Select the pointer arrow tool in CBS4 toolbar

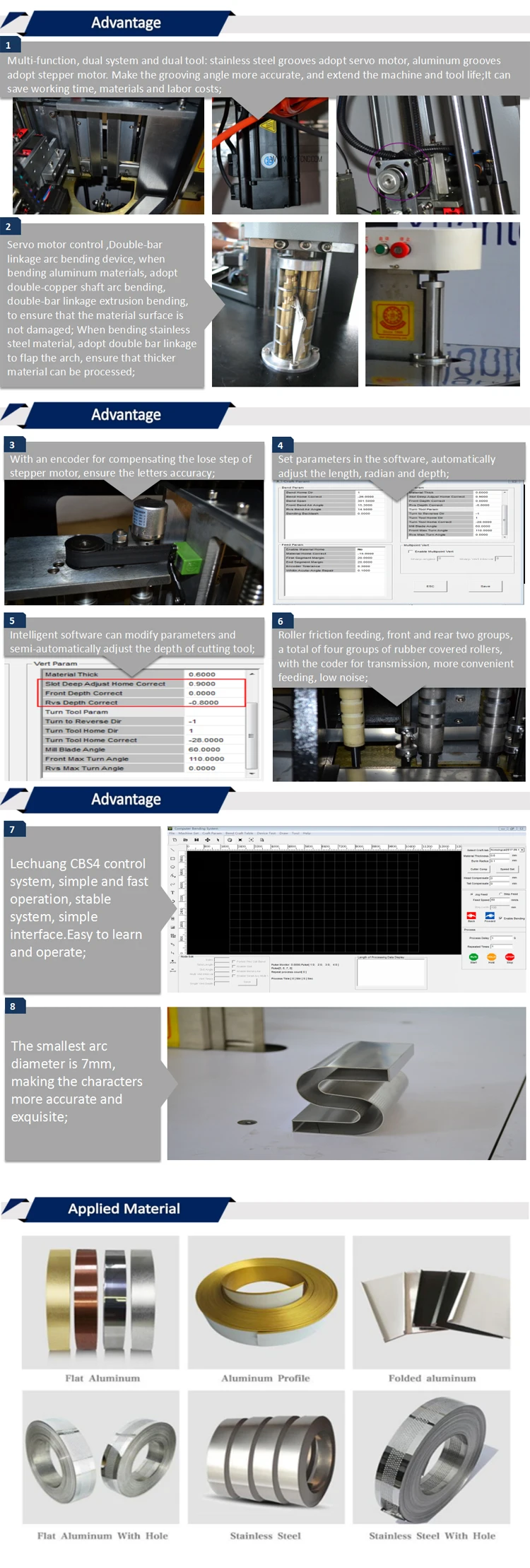click(218, 840)
